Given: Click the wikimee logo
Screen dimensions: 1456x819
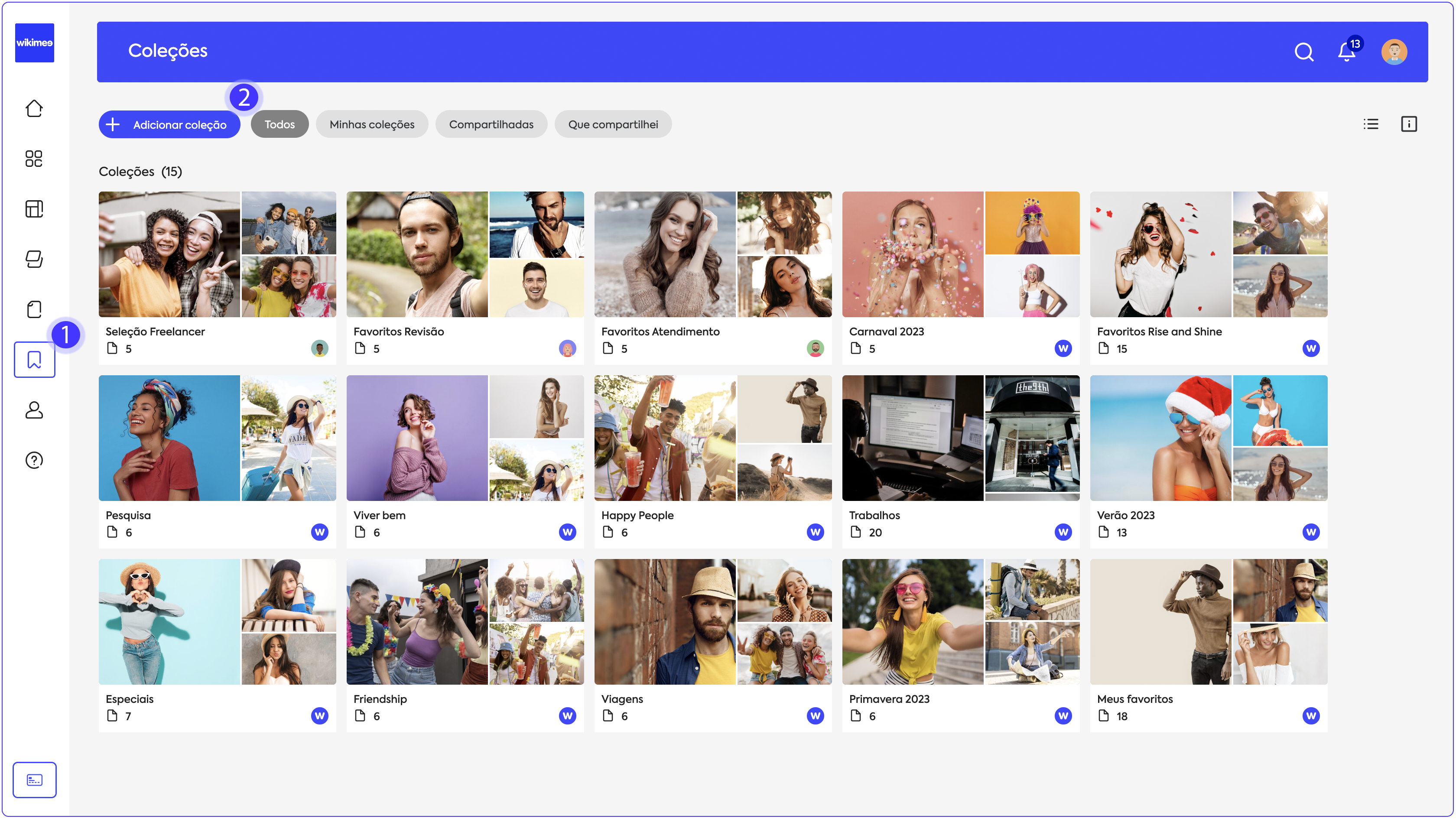Looking at the screenshot, I should (x=35, y=42).
